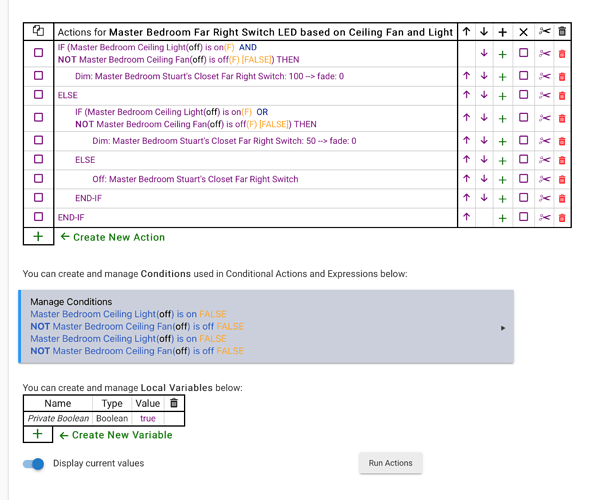610x500 pixels.
Task: Cut the first IF AND row
Action: click(x=545, y=53)
